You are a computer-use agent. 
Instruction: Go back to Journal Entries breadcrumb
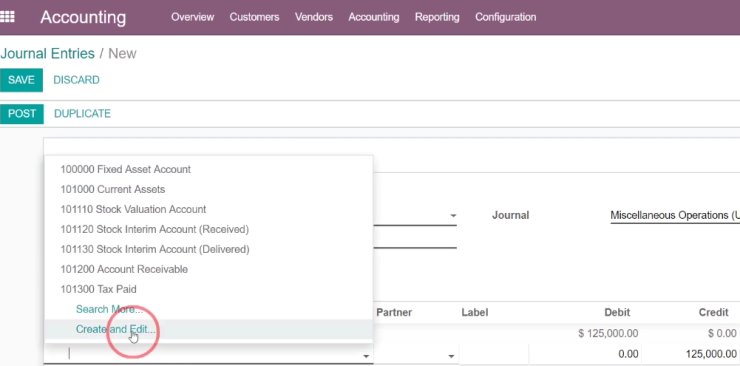(47, 53)
